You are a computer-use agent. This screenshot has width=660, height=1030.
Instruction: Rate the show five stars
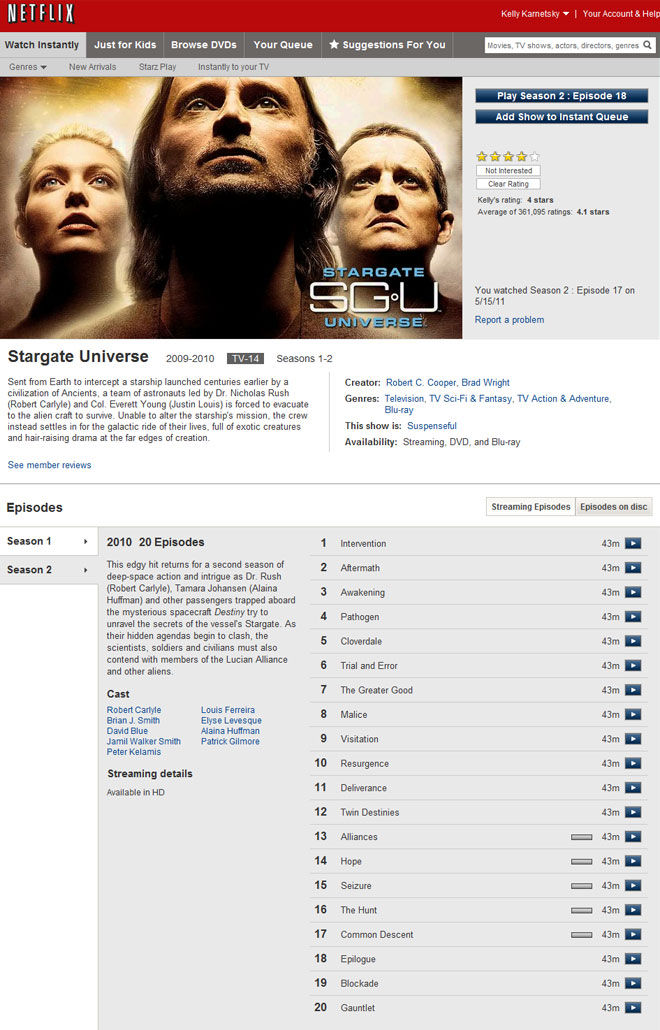[535, 156]
